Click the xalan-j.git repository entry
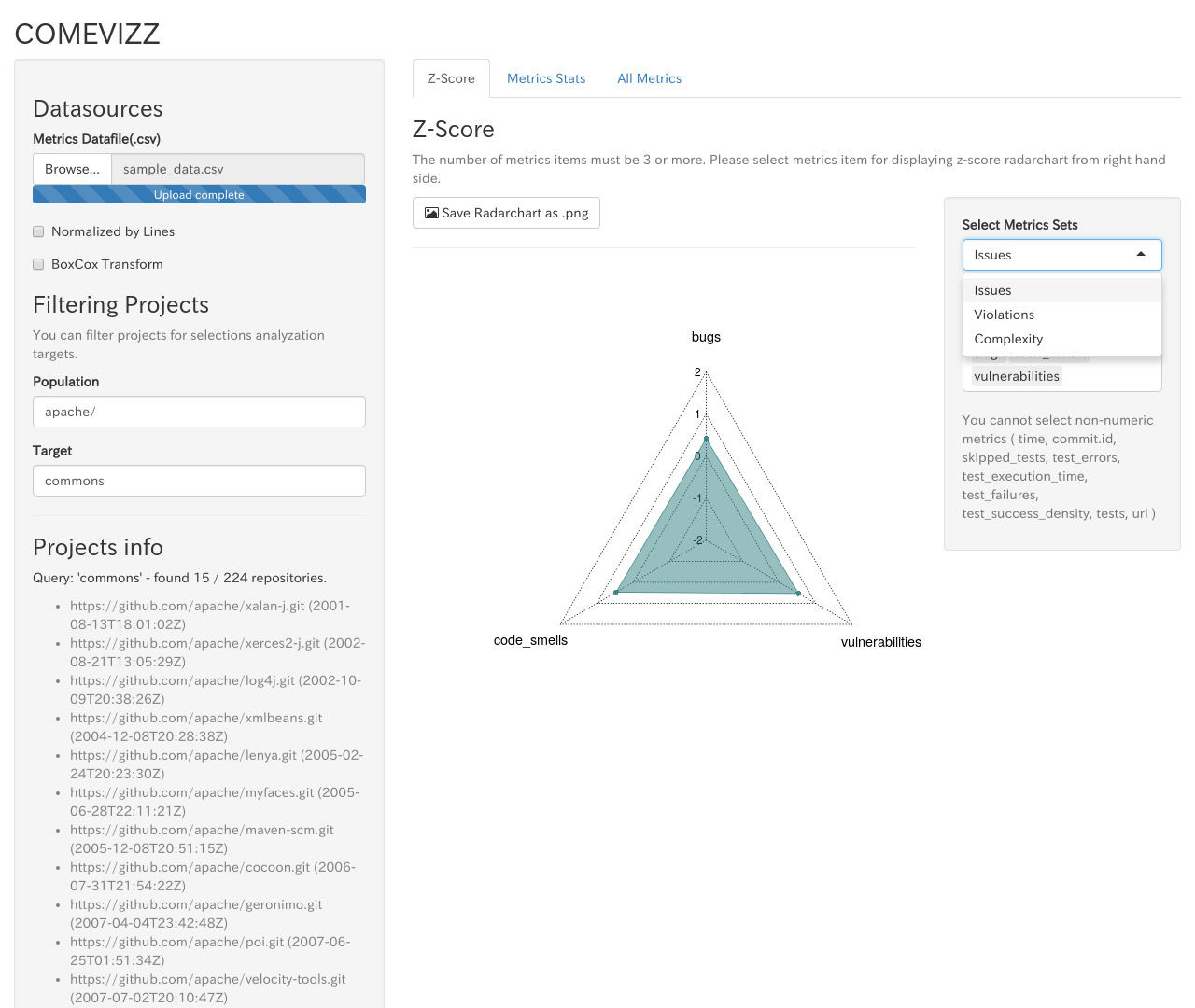Viewport: 1195px width, 1008px height. (210, 615)
